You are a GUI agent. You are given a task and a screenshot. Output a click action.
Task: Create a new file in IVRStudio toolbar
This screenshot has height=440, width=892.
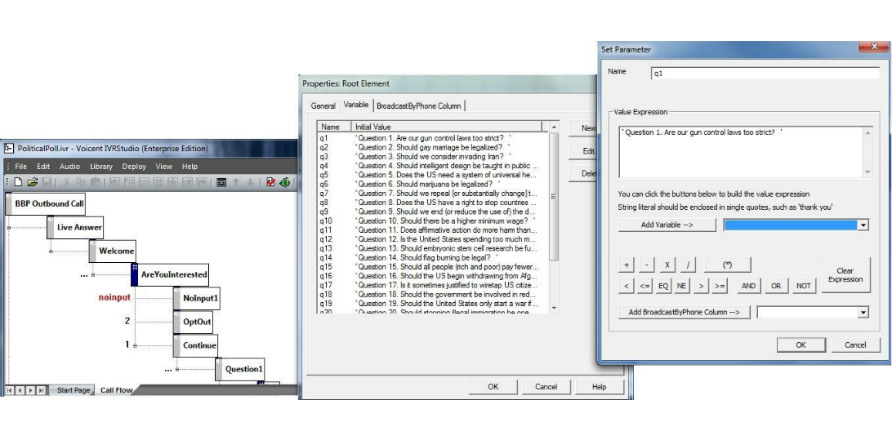tap(18, 182)
